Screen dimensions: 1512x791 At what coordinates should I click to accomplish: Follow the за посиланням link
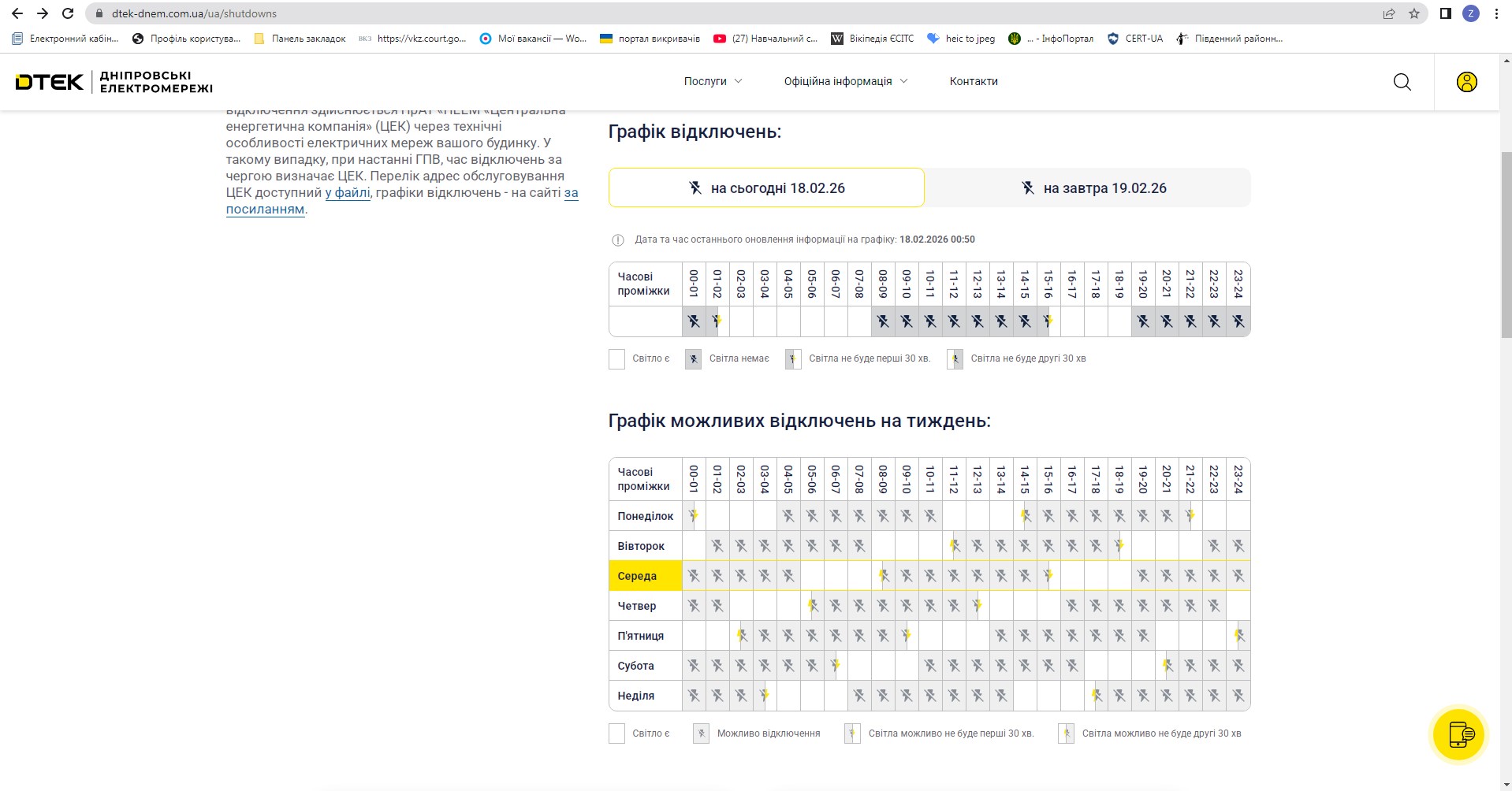(265, 210)
